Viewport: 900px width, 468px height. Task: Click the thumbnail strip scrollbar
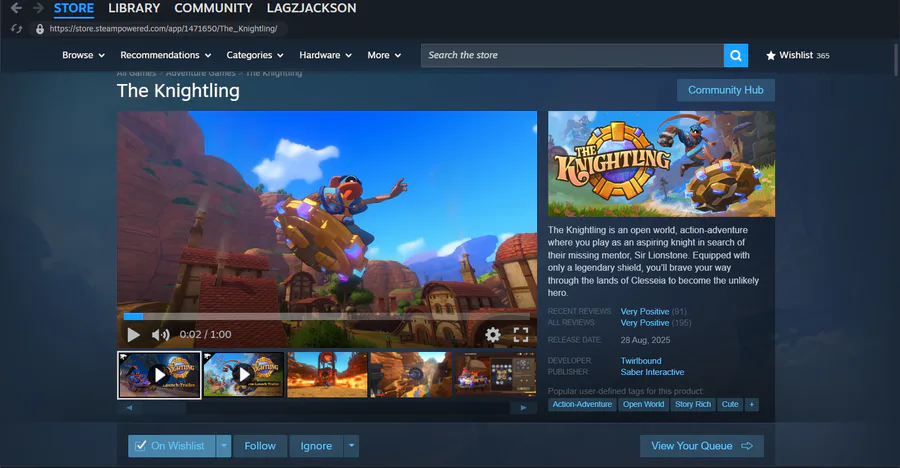327,408
